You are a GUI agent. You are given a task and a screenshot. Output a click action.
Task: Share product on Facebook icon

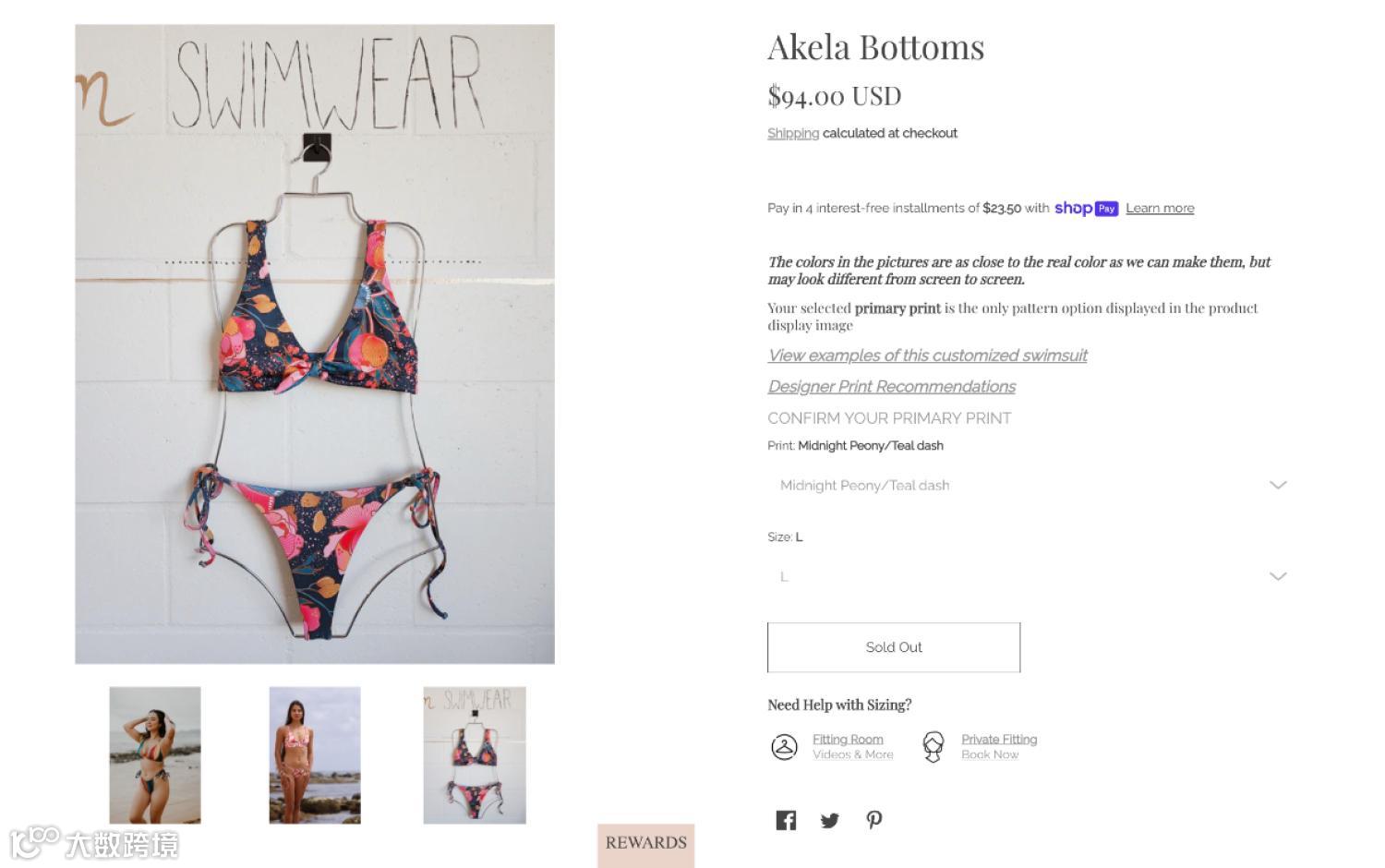click(786, 820)
